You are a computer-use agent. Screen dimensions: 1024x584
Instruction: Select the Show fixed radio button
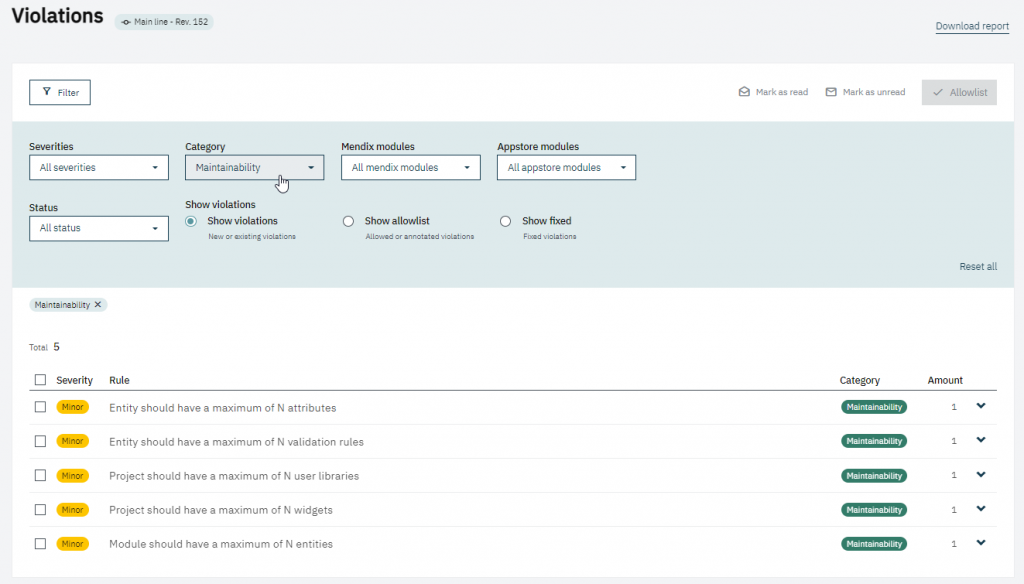[x=505, y=221]
